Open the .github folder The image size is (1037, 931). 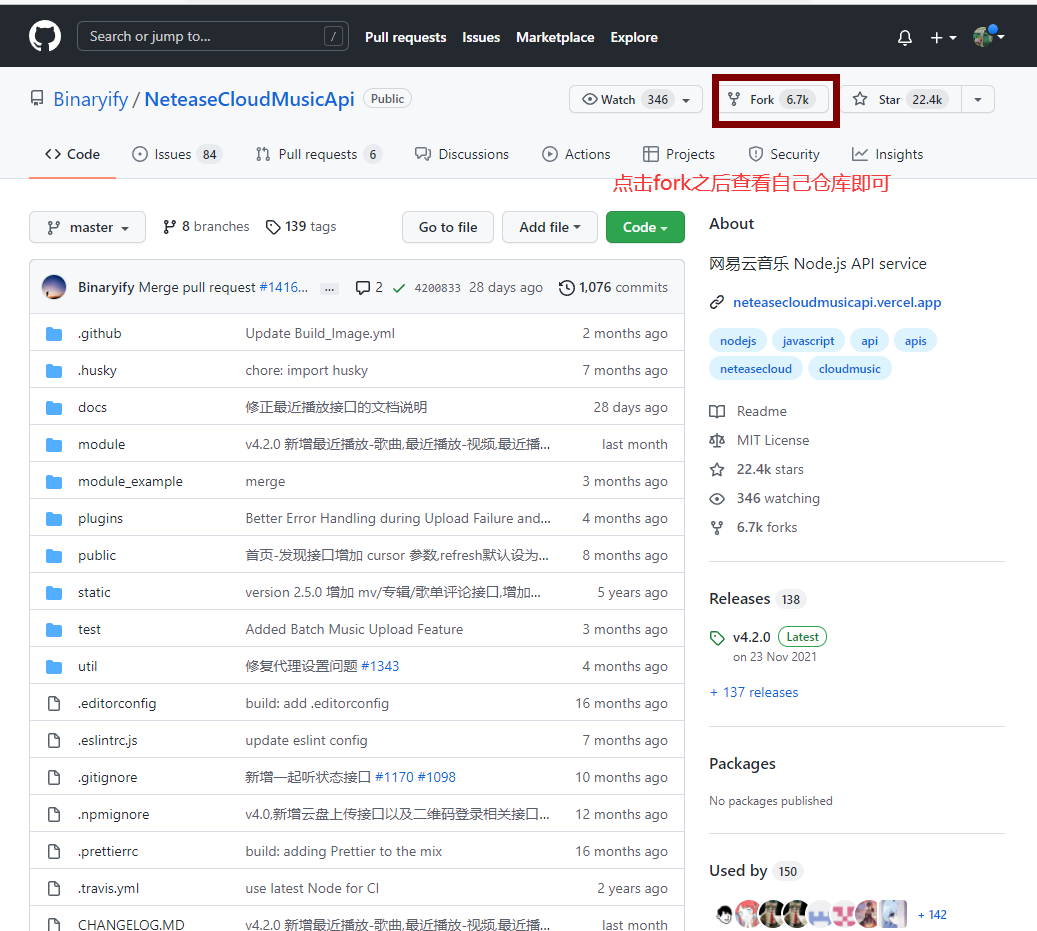99,333
